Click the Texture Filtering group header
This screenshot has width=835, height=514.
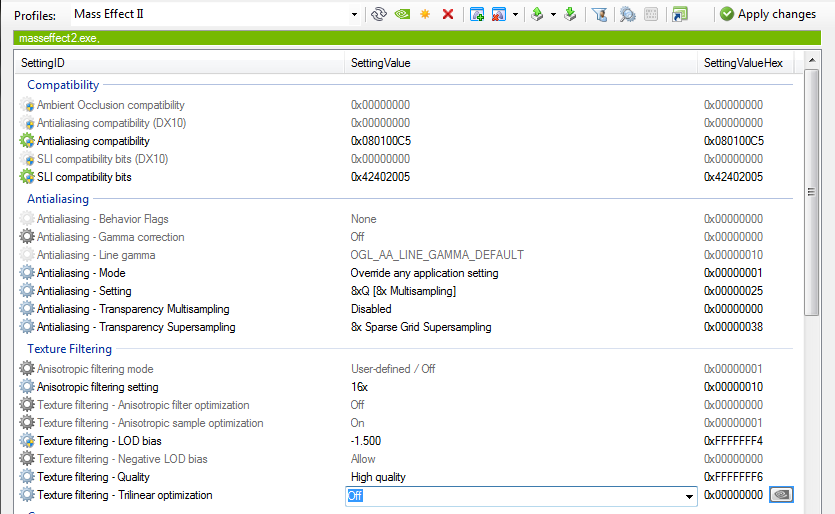pos(69,349)
